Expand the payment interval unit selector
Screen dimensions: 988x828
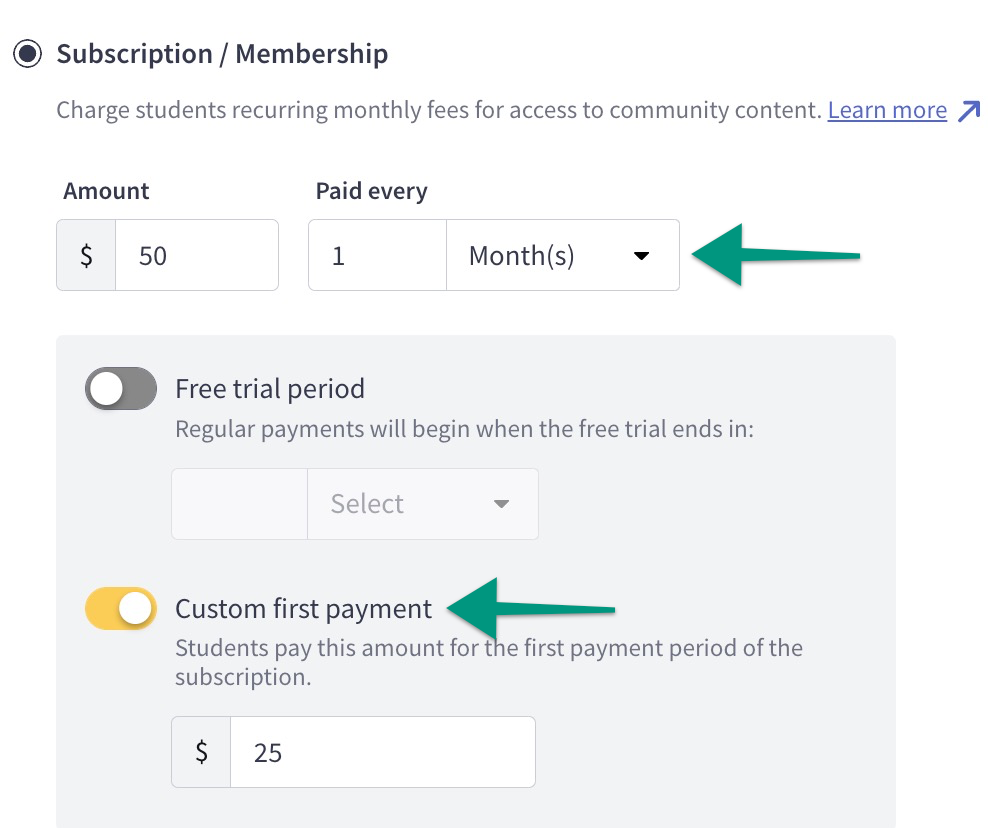coord(562,255)
